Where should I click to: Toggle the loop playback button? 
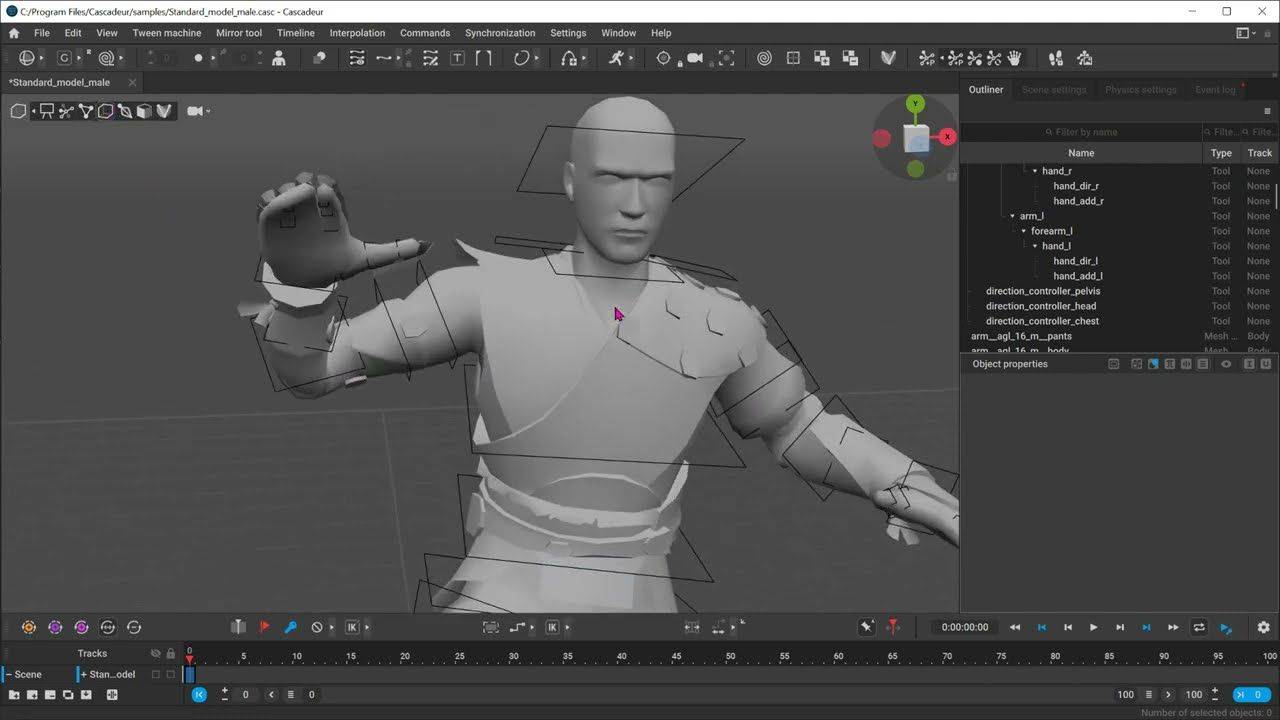(1199, 627)
